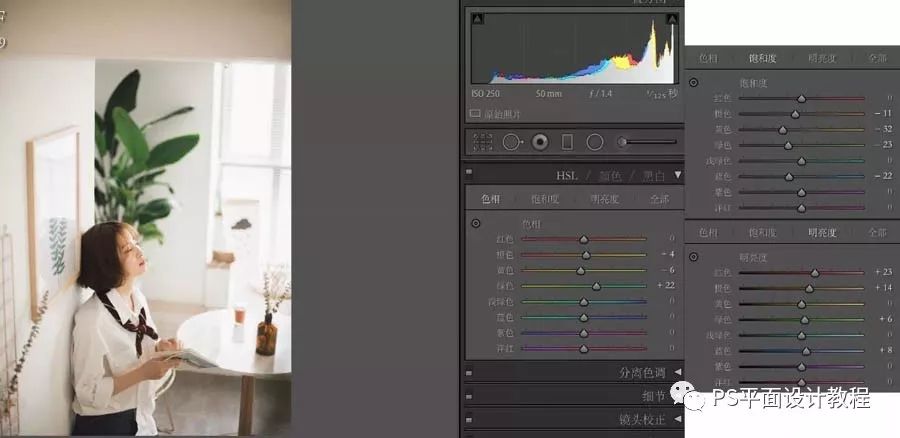
Task: Click the hue 橙色 slider handle
Action: [586, 255]
